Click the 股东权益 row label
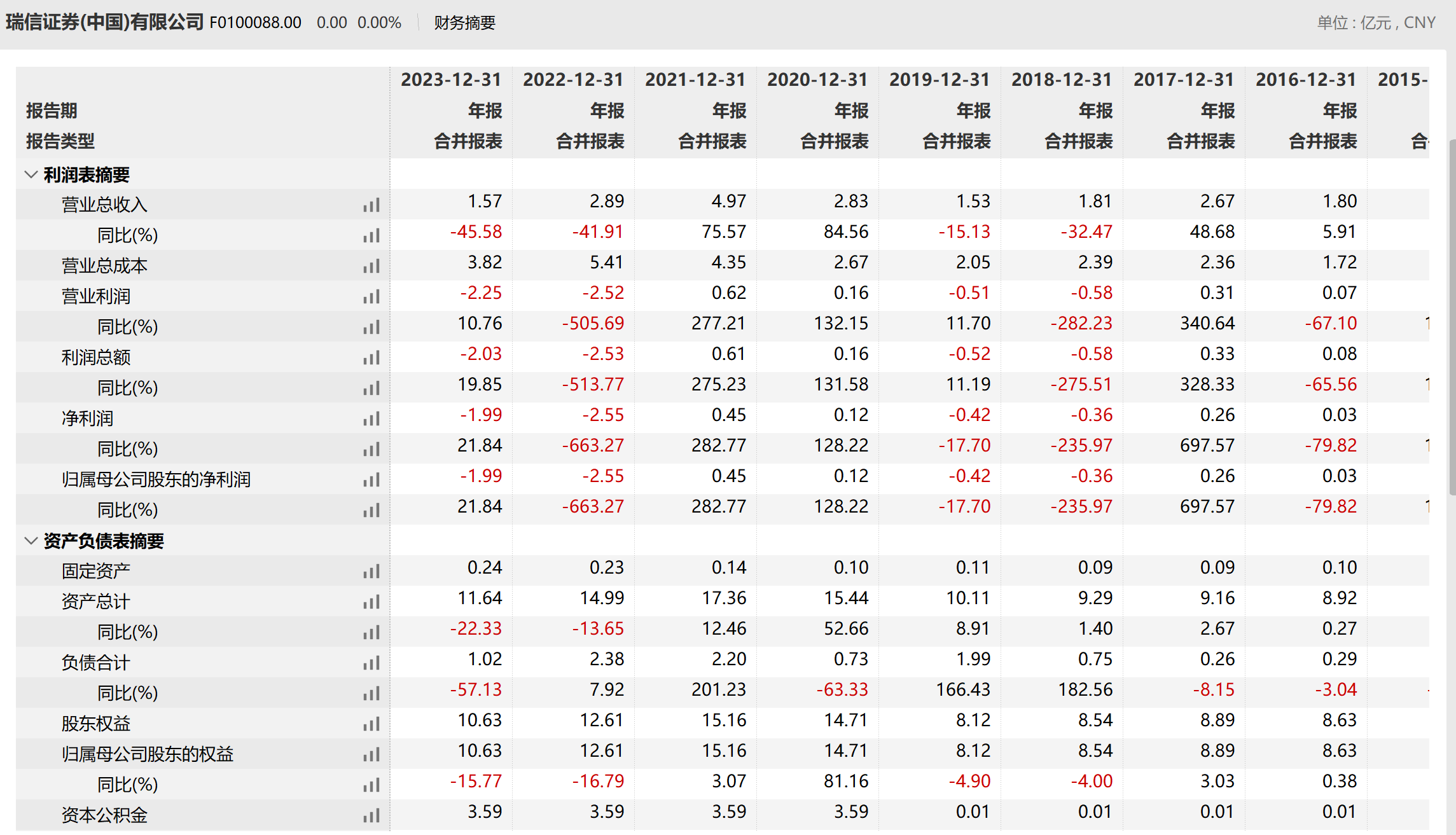1456x835 pixels. (96, 724)
